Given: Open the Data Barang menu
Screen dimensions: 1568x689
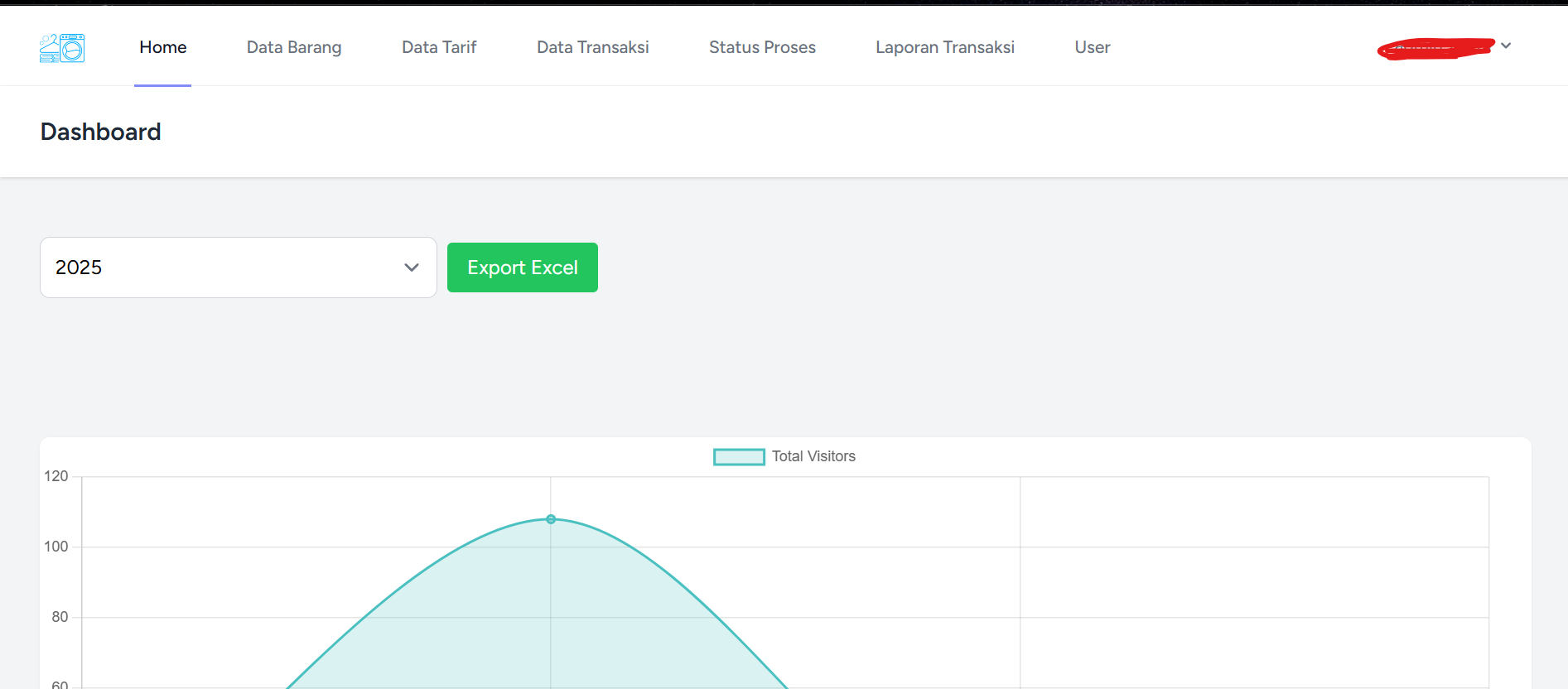Looking at the screenshot, I should (x=294, y=47).
